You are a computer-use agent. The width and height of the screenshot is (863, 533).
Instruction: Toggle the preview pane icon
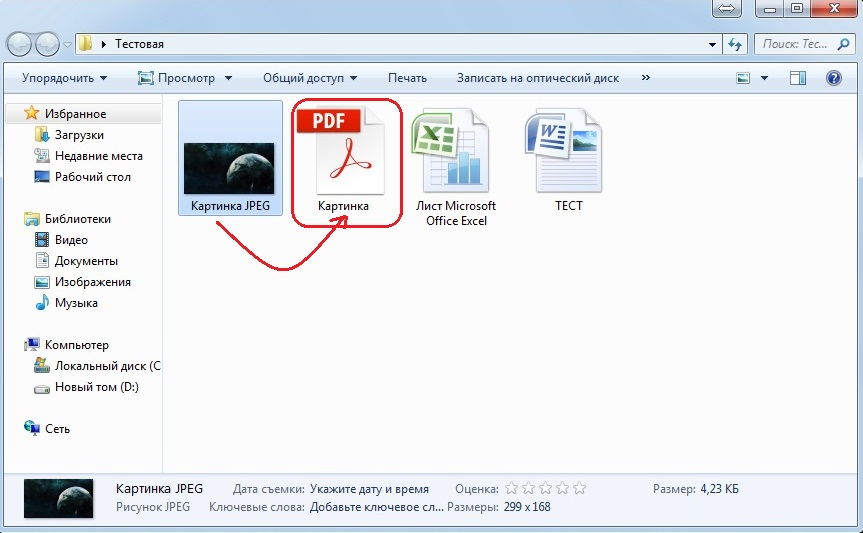pyautogui.click(x=798, y=78)
